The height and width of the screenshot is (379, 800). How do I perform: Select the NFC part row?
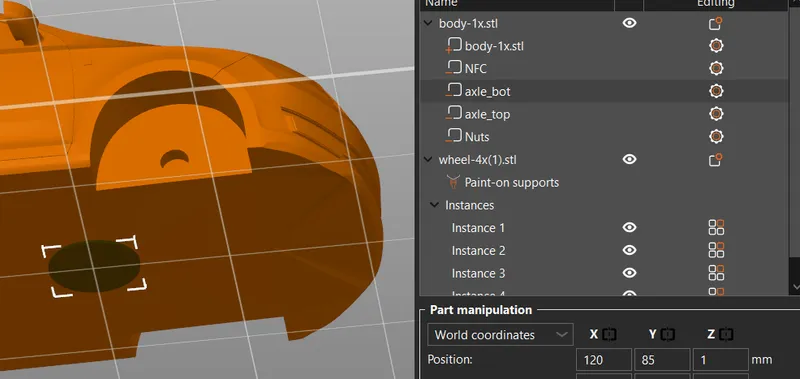[x=605, y=68]
